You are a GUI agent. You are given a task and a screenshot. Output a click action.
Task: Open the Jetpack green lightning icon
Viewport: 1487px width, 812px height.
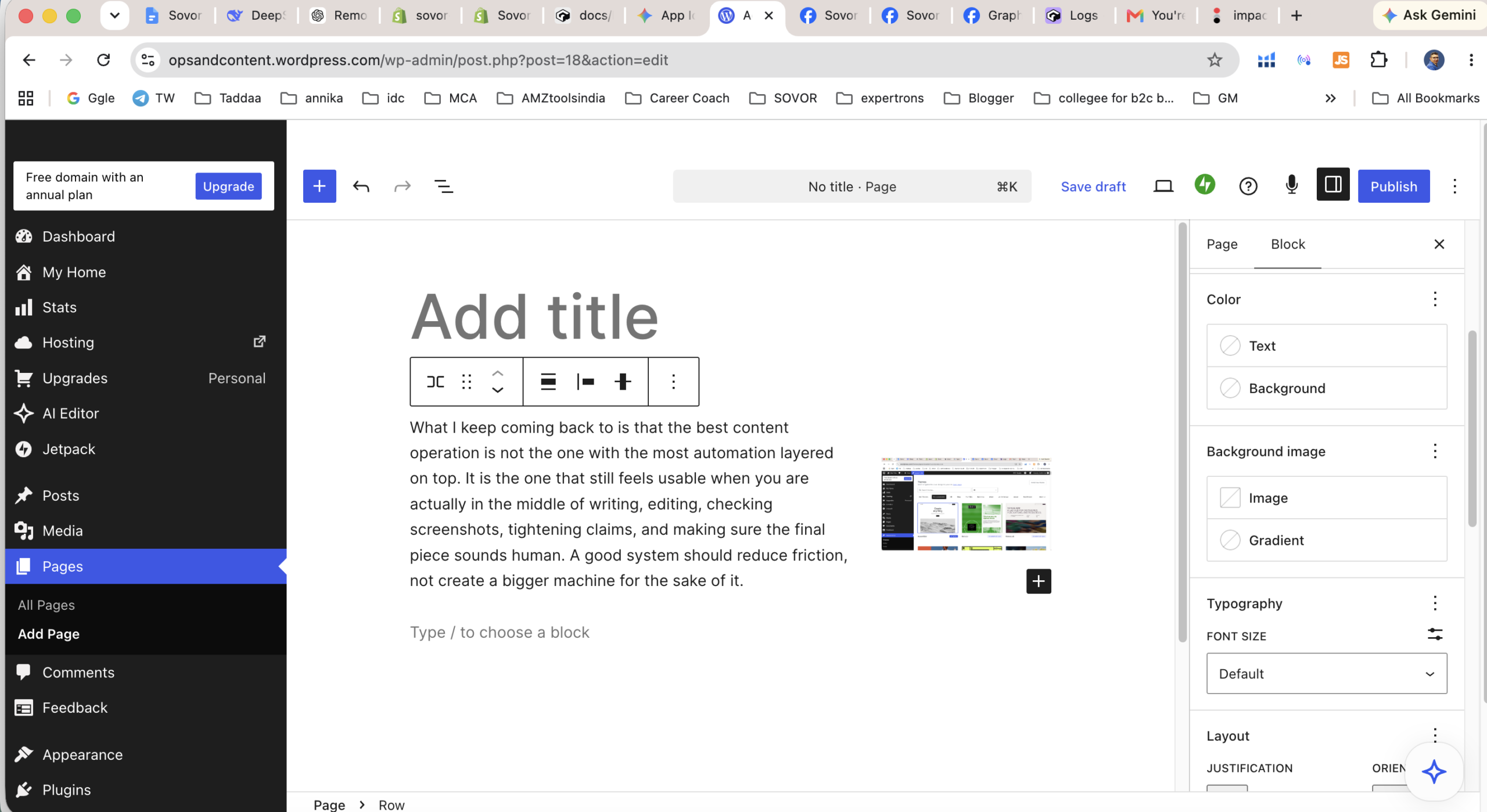pyautogui.click(x=1205, y=185)
